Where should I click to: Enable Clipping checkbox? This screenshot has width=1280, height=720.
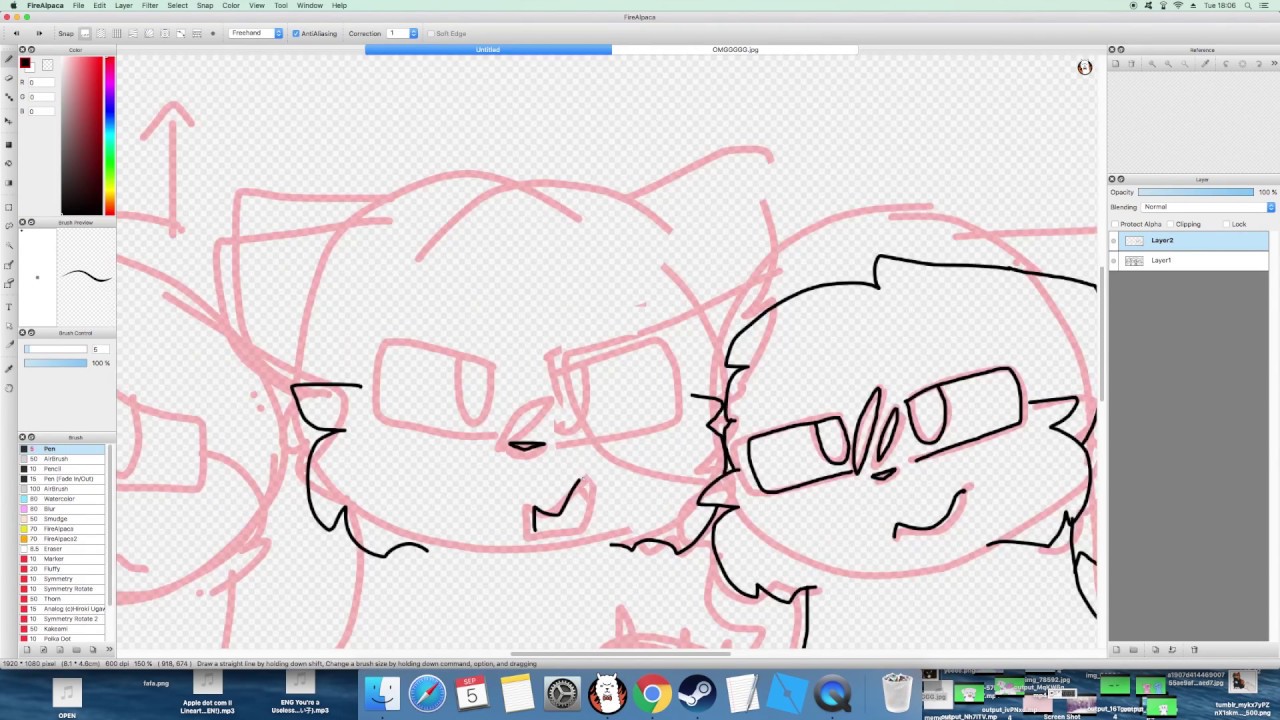(x=1170, y=224)
